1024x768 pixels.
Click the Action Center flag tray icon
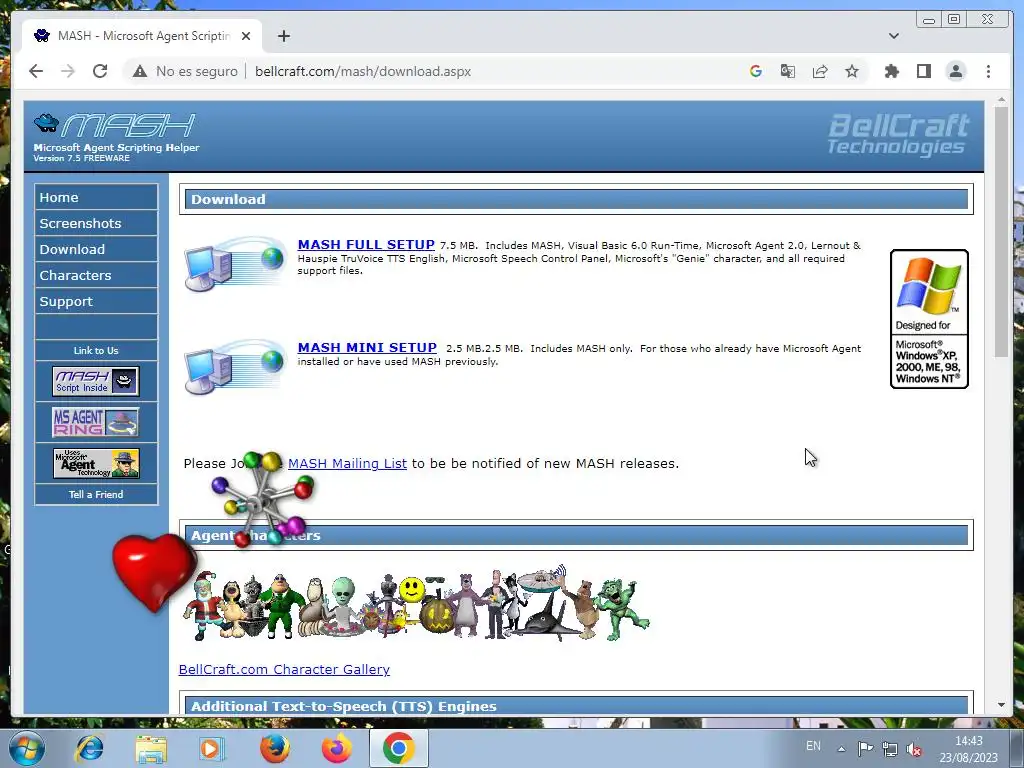[865, 749]
